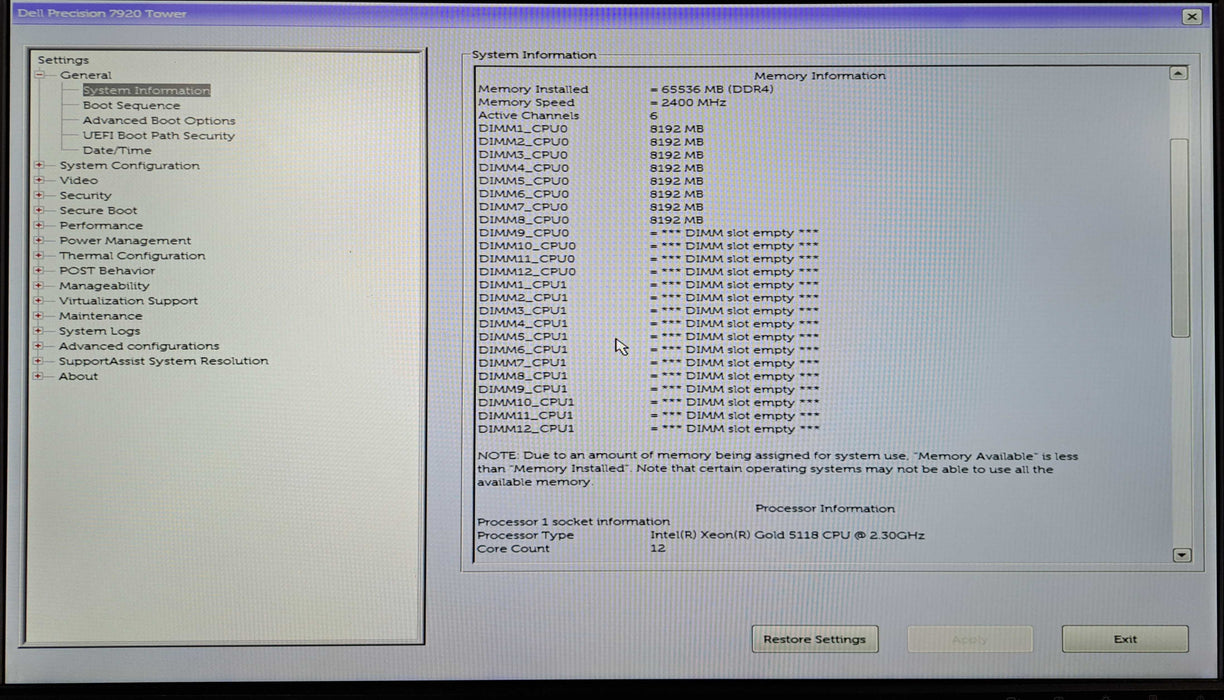
Task: Expand the POST Behavior section
Action: point(38,270)
